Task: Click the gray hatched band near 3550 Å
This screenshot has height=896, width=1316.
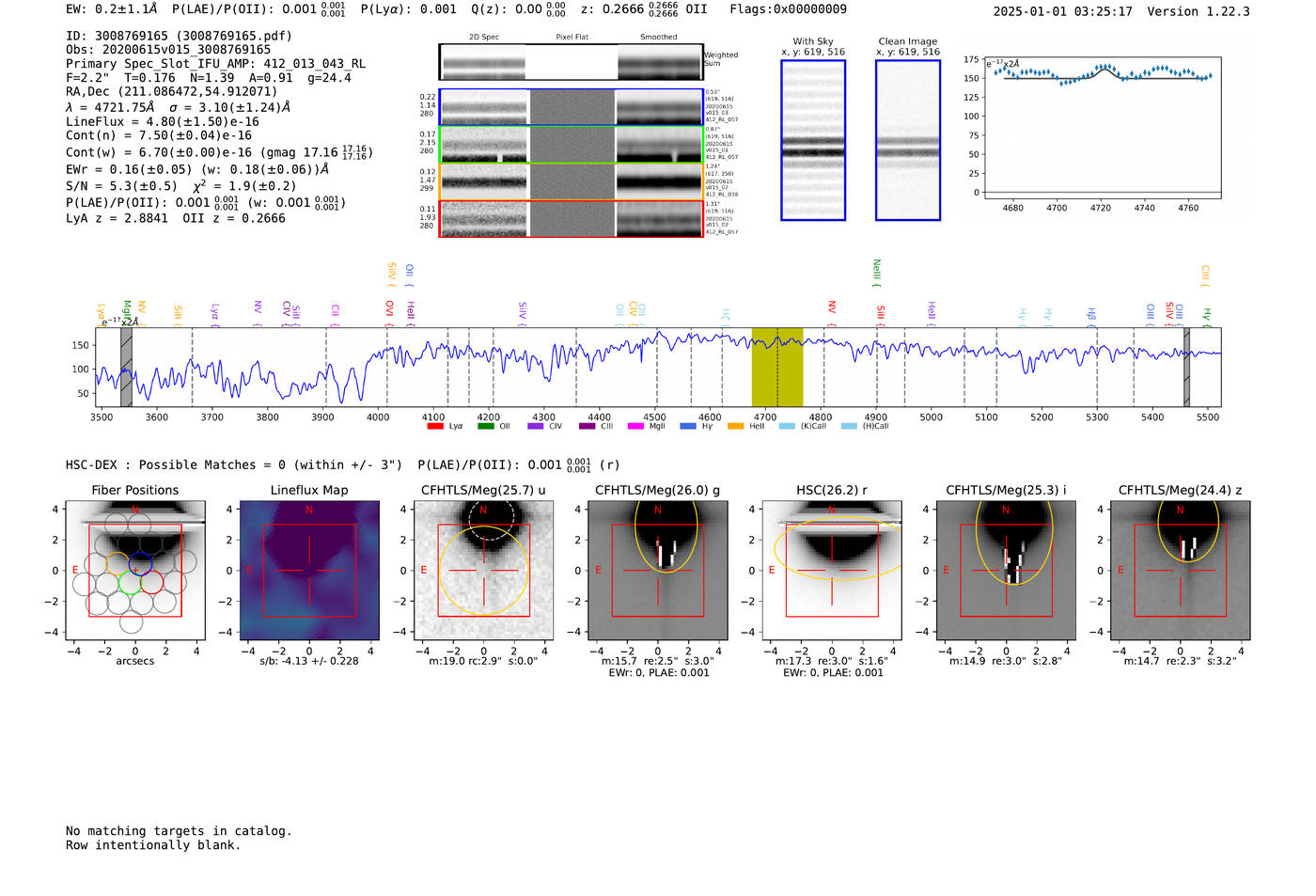Action: pyautogui.click(x=126, y=367)
